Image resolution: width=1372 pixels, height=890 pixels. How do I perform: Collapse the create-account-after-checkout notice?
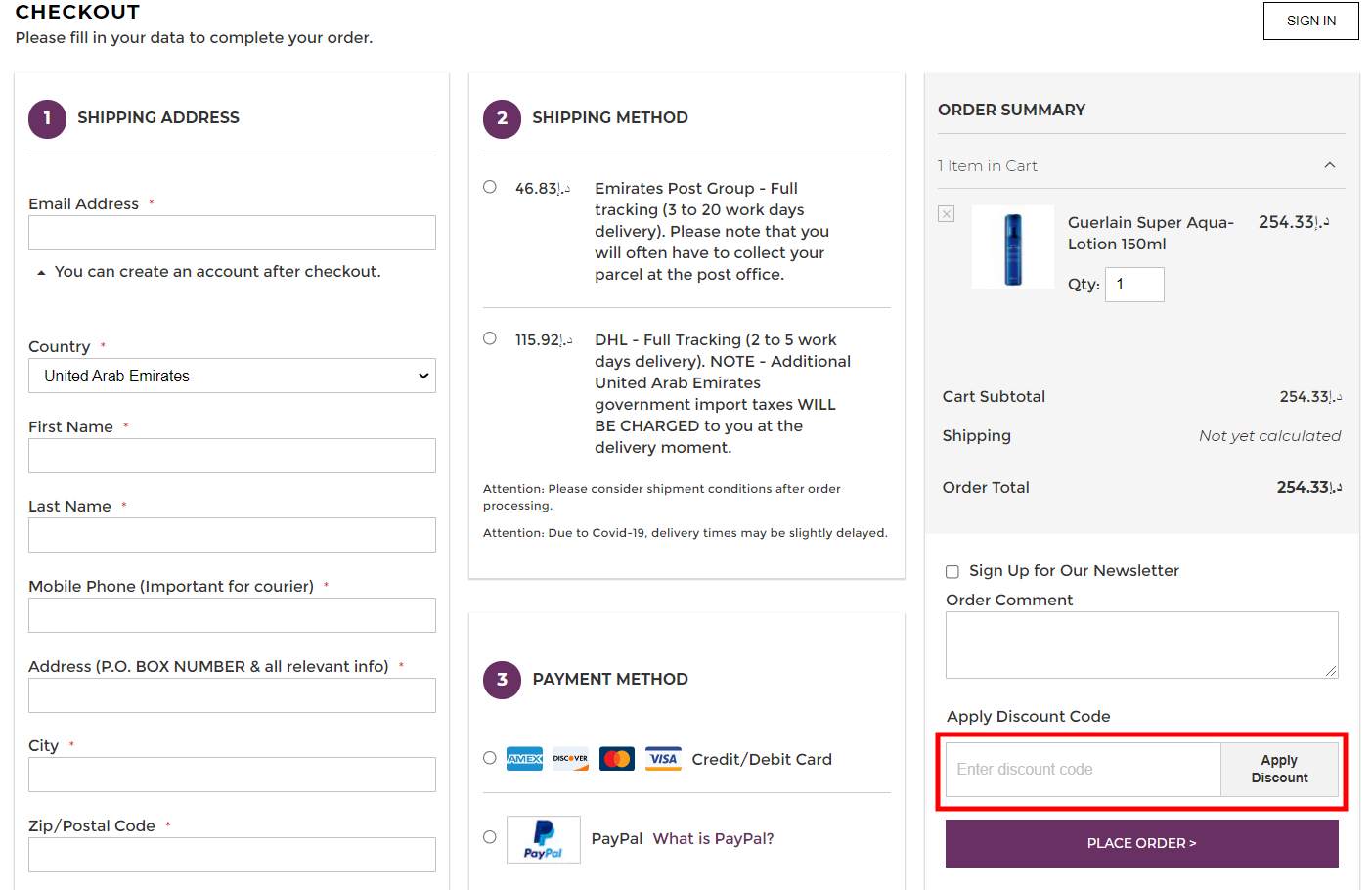[40, 270]
